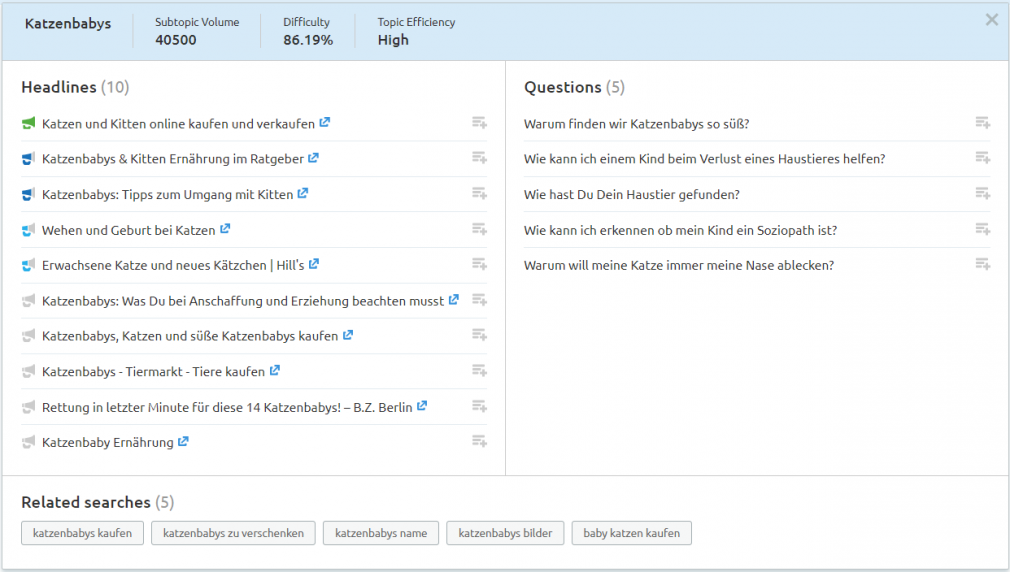Click gray megaphone icon beside 'Katzenbaby Ernährung'

click(x=28, y=442)
